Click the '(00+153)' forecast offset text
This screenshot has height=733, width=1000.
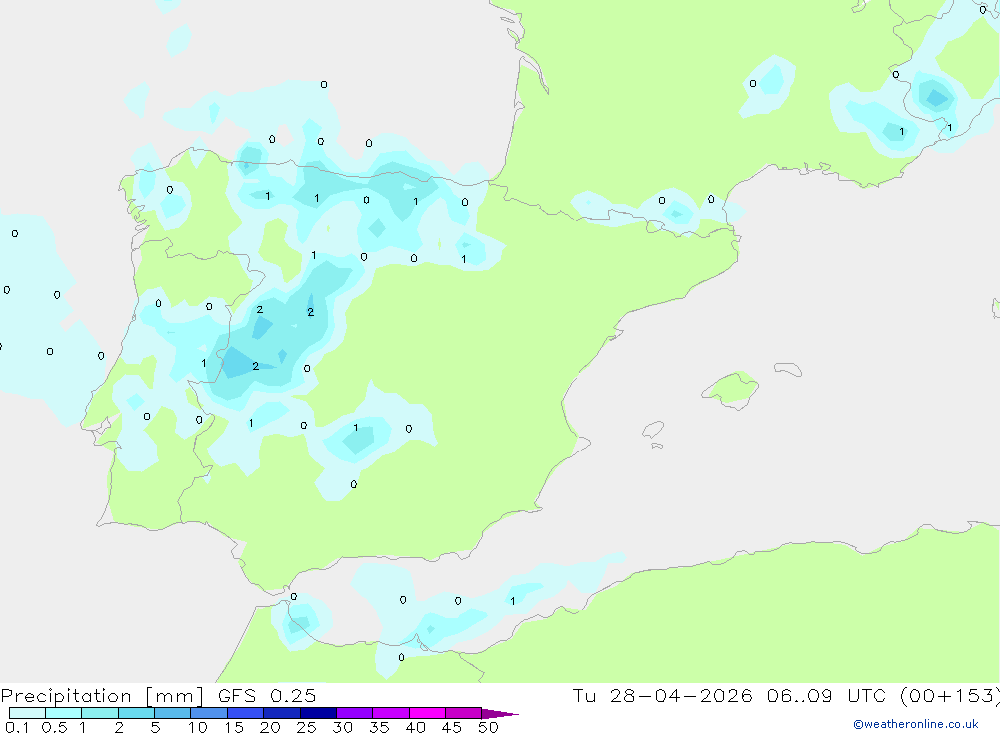tap(950, 696)
